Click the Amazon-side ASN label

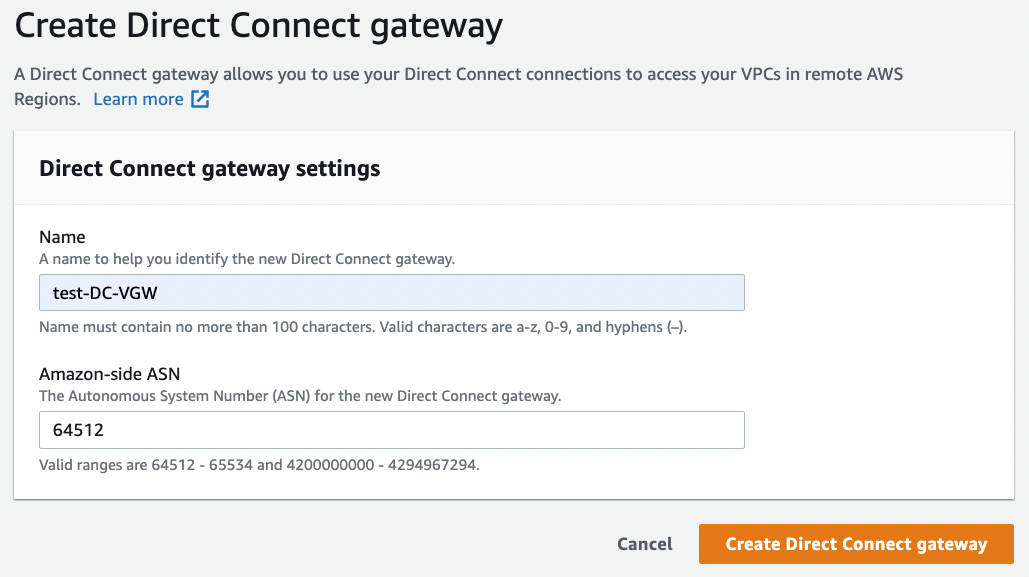(110, 374)
